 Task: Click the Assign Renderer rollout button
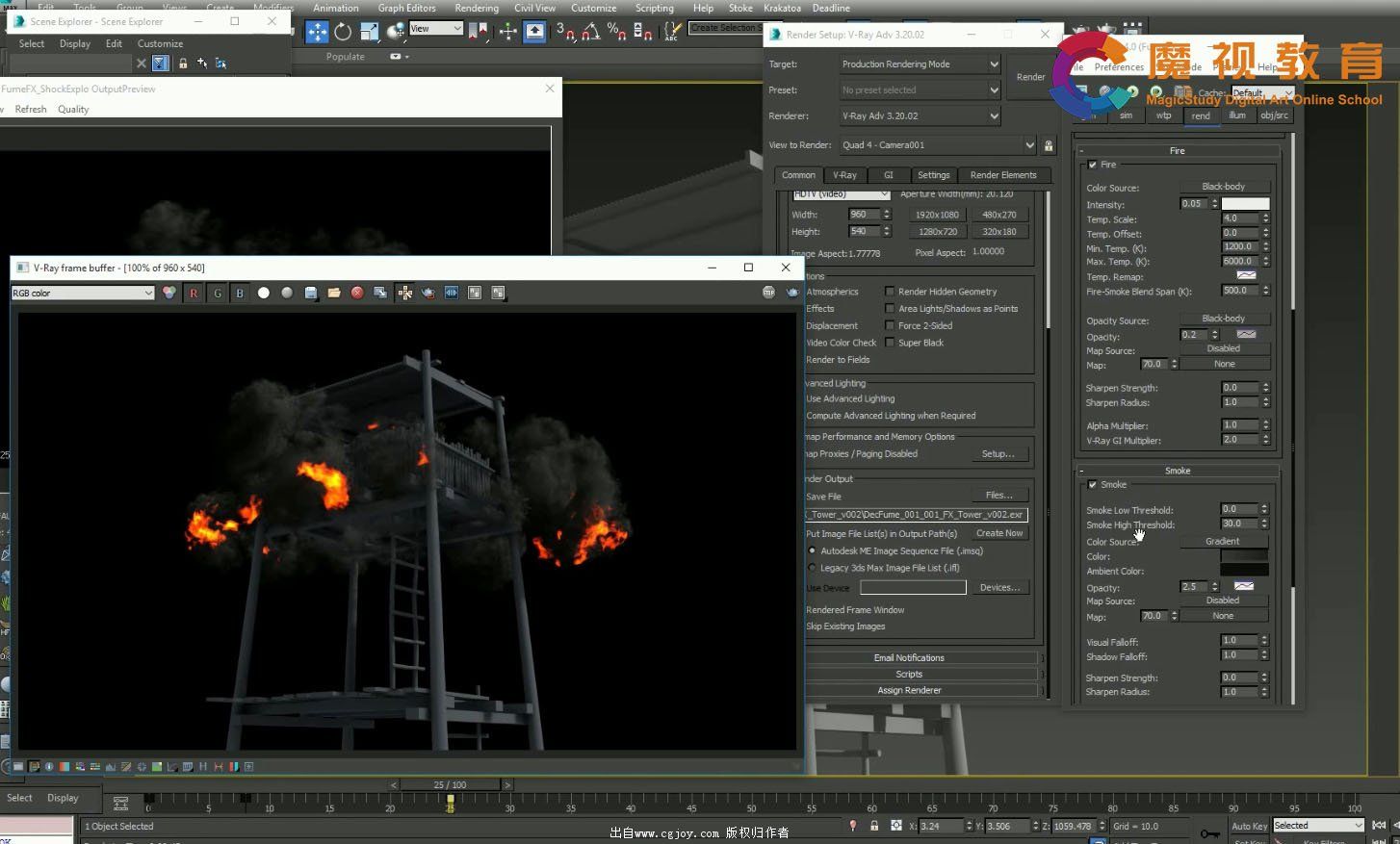909,690
